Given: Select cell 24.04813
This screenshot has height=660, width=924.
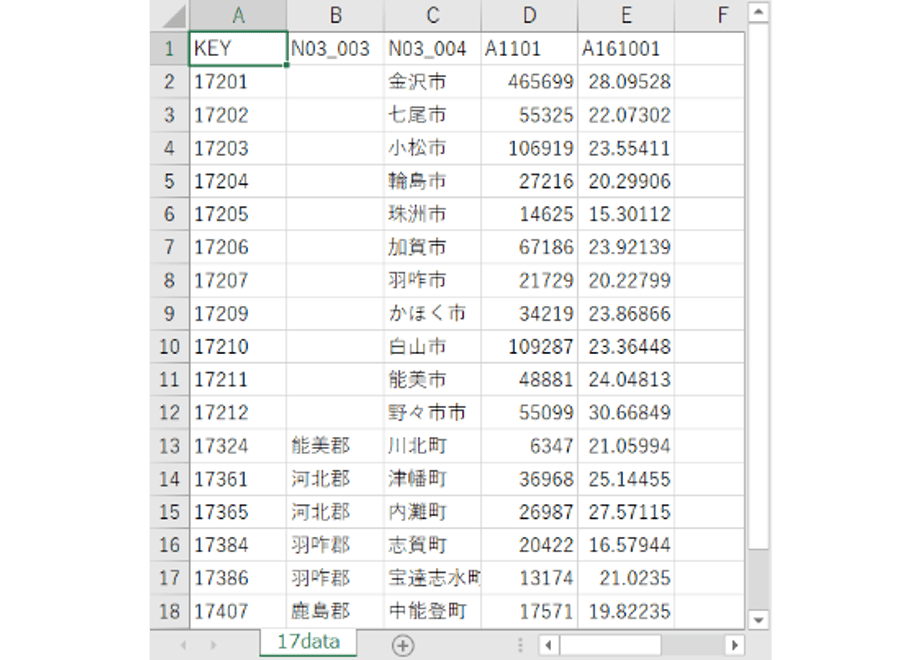Looking at the screenshot, I should pyautogui.click(x=626, y=380).
